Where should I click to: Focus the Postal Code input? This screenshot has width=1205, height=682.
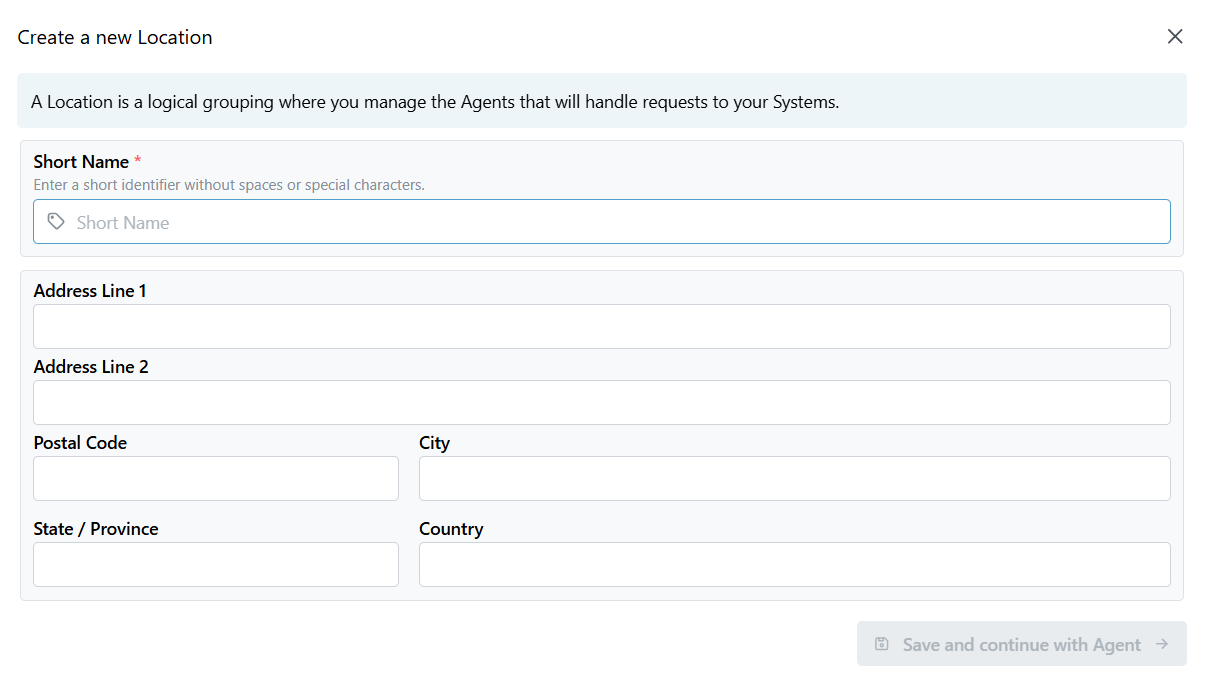click(x=215, y=479)
